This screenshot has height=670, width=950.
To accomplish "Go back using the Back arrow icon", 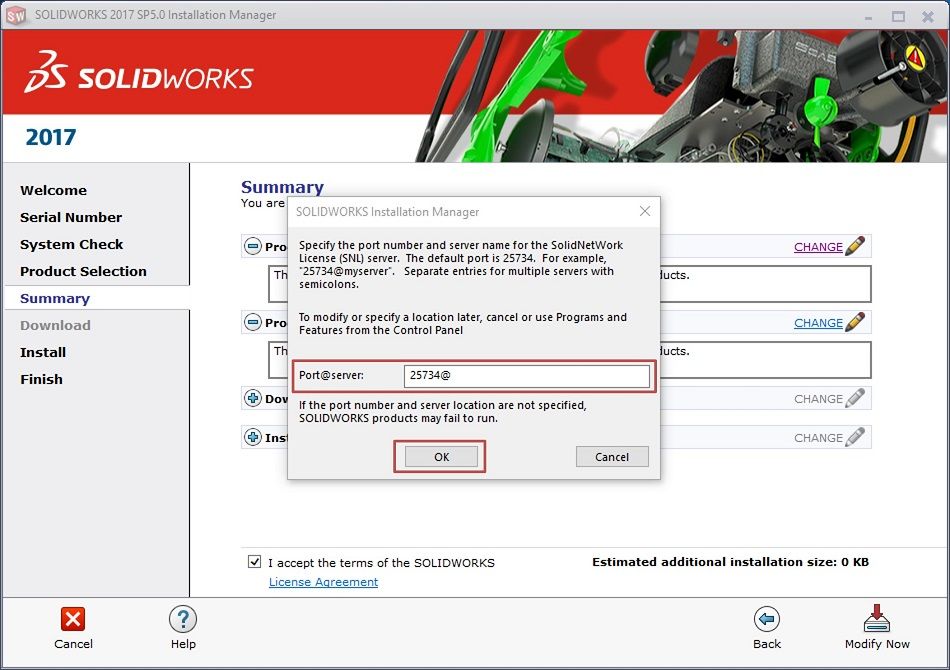I will (767, 619).
